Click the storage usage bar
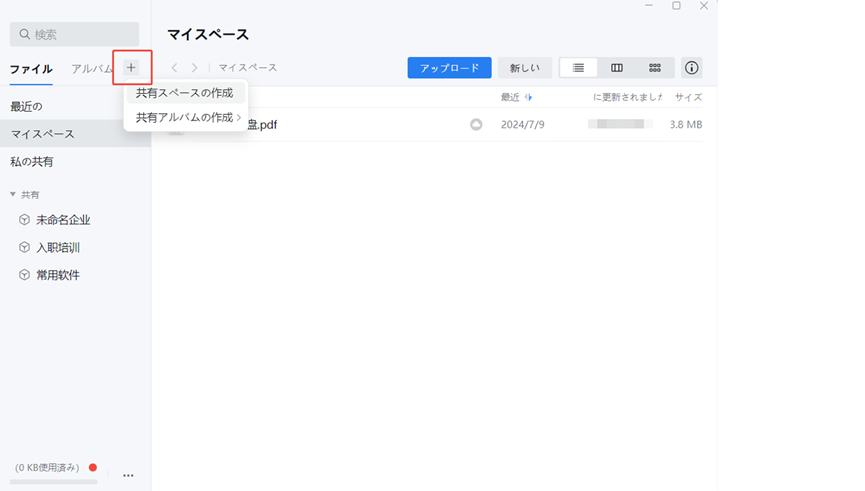 pos(53,481)
